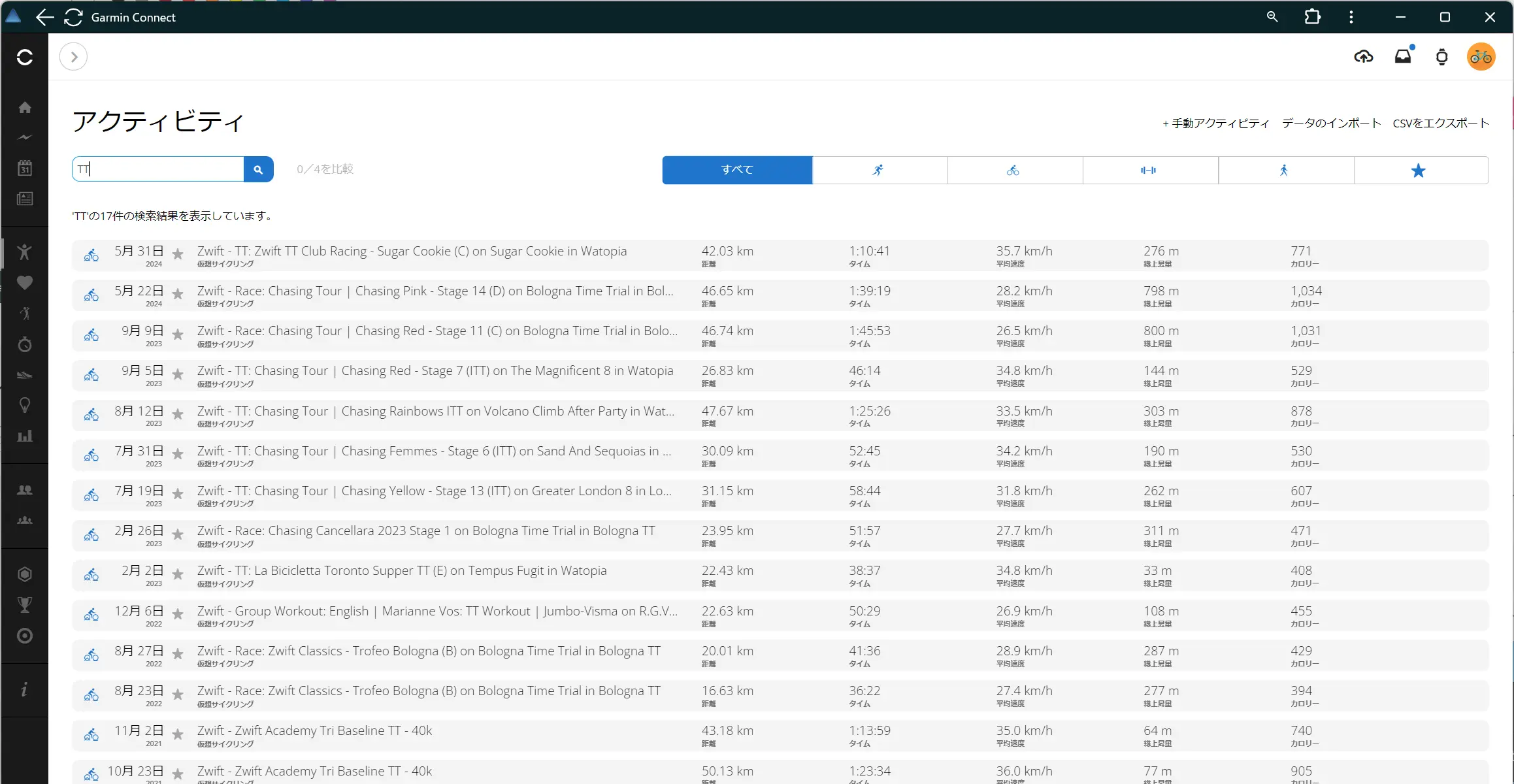Open the circular target icon in sidebar

(25, 636)
